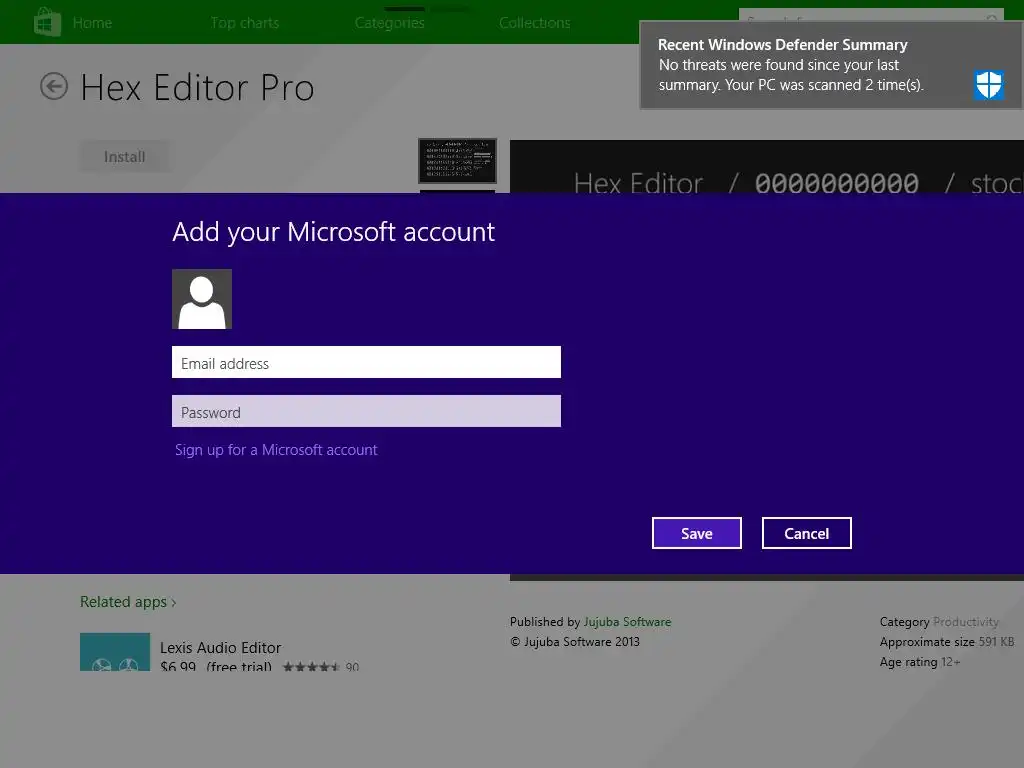Open the Jujuba Software publisher link
Image resolution: width=1024 pixels, height=768 pixels.
[627, 622]
